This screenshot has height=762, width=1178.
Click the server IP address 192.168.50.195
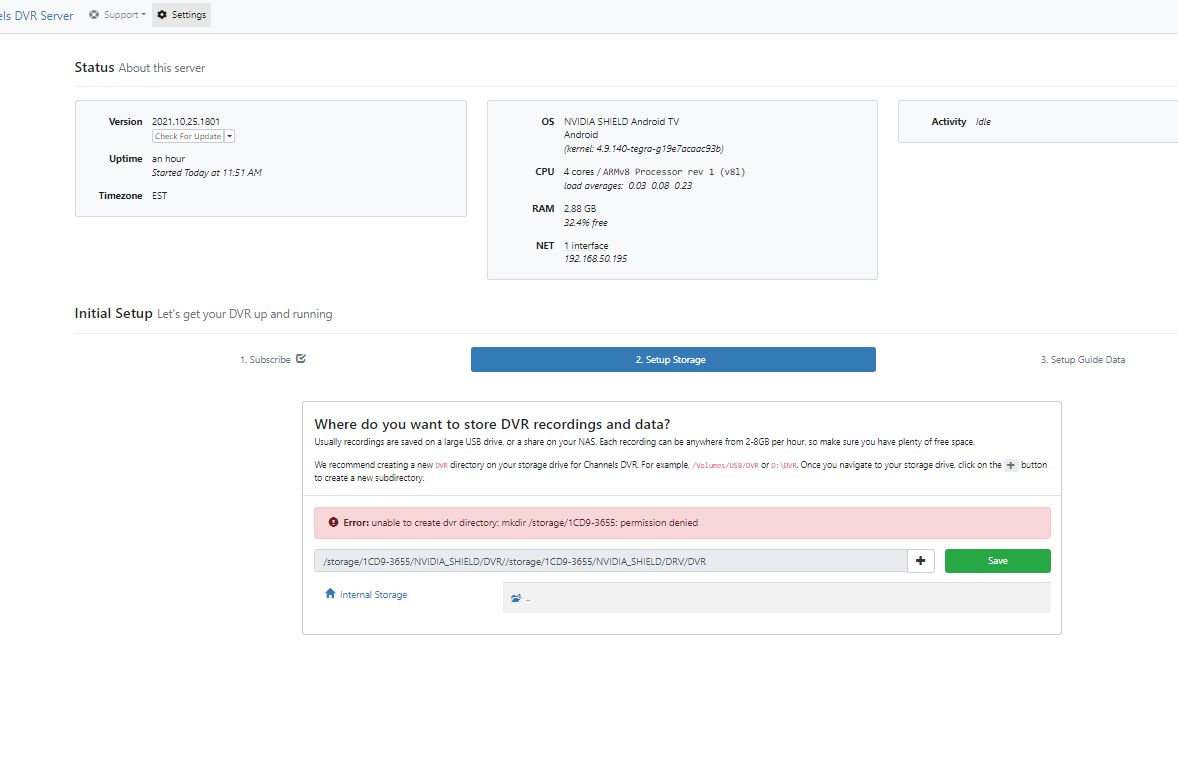click(595, 259)
